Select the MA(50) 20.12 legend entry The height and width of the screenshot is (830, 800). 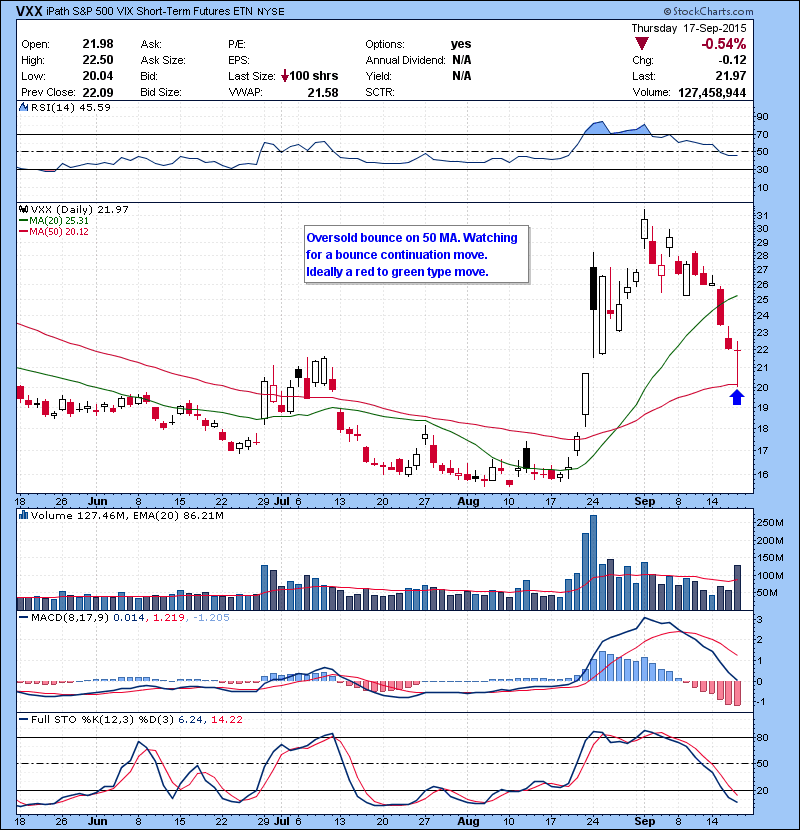[x=54, y=232]
